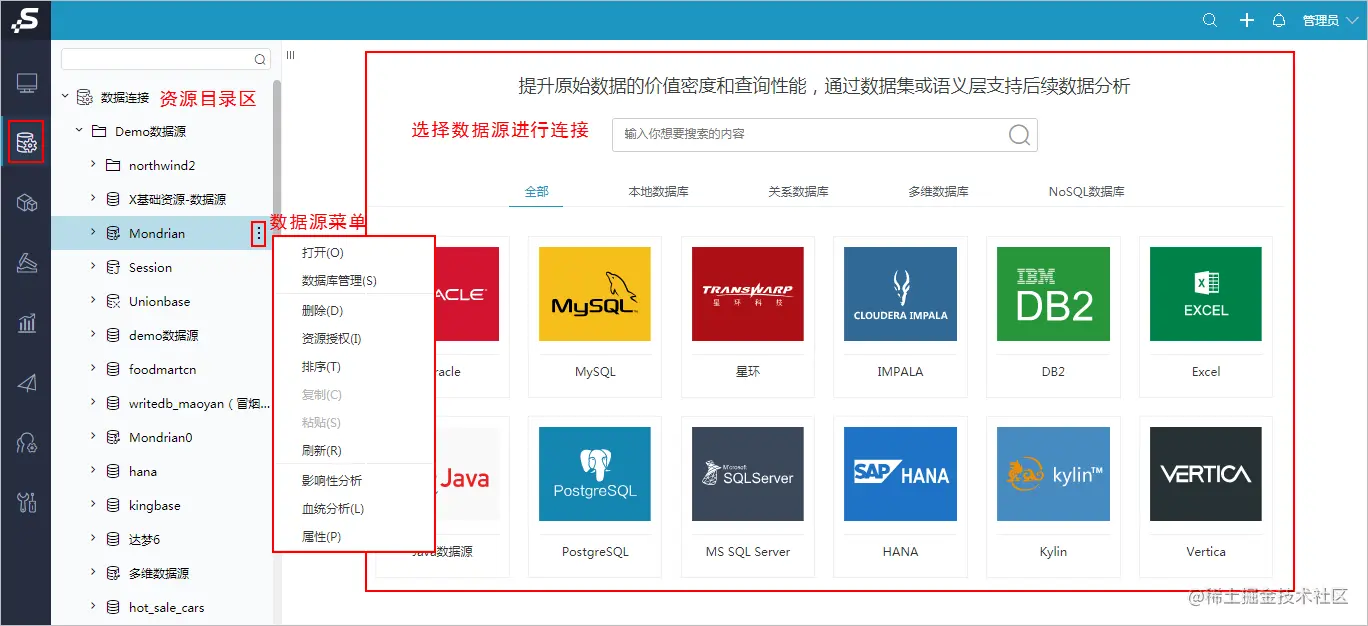This screenshot has width=1368, height=626.
Task: Select the hana tree item
Action: (x=143, y=471)
